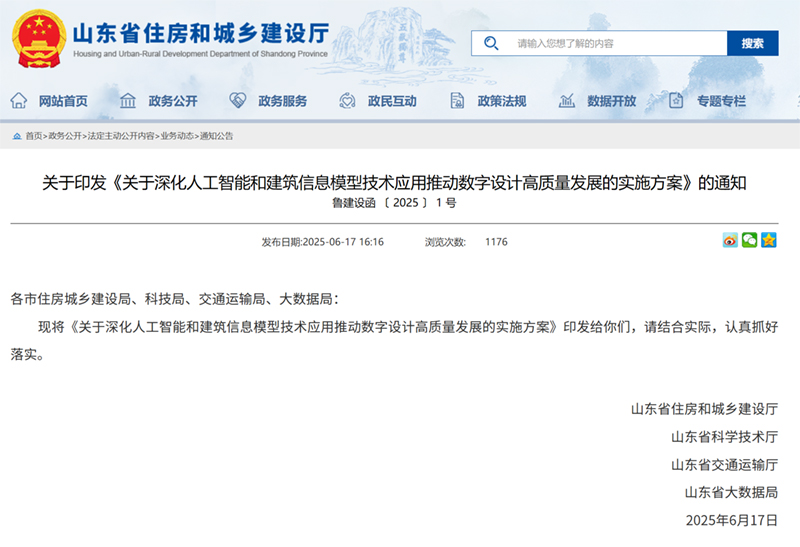
Task: Click the document icon beside 政策法规
Action: click(x=457, y=101)
